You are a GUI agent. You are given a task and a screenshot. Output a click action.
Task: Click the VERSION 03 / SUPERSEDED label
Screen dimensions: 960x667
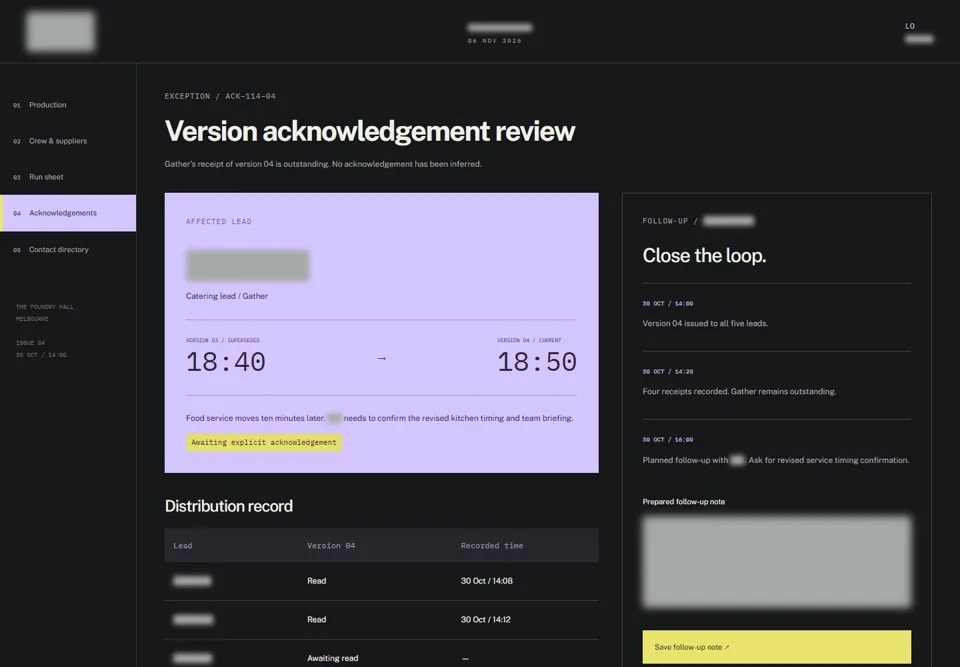click(223, 341)
